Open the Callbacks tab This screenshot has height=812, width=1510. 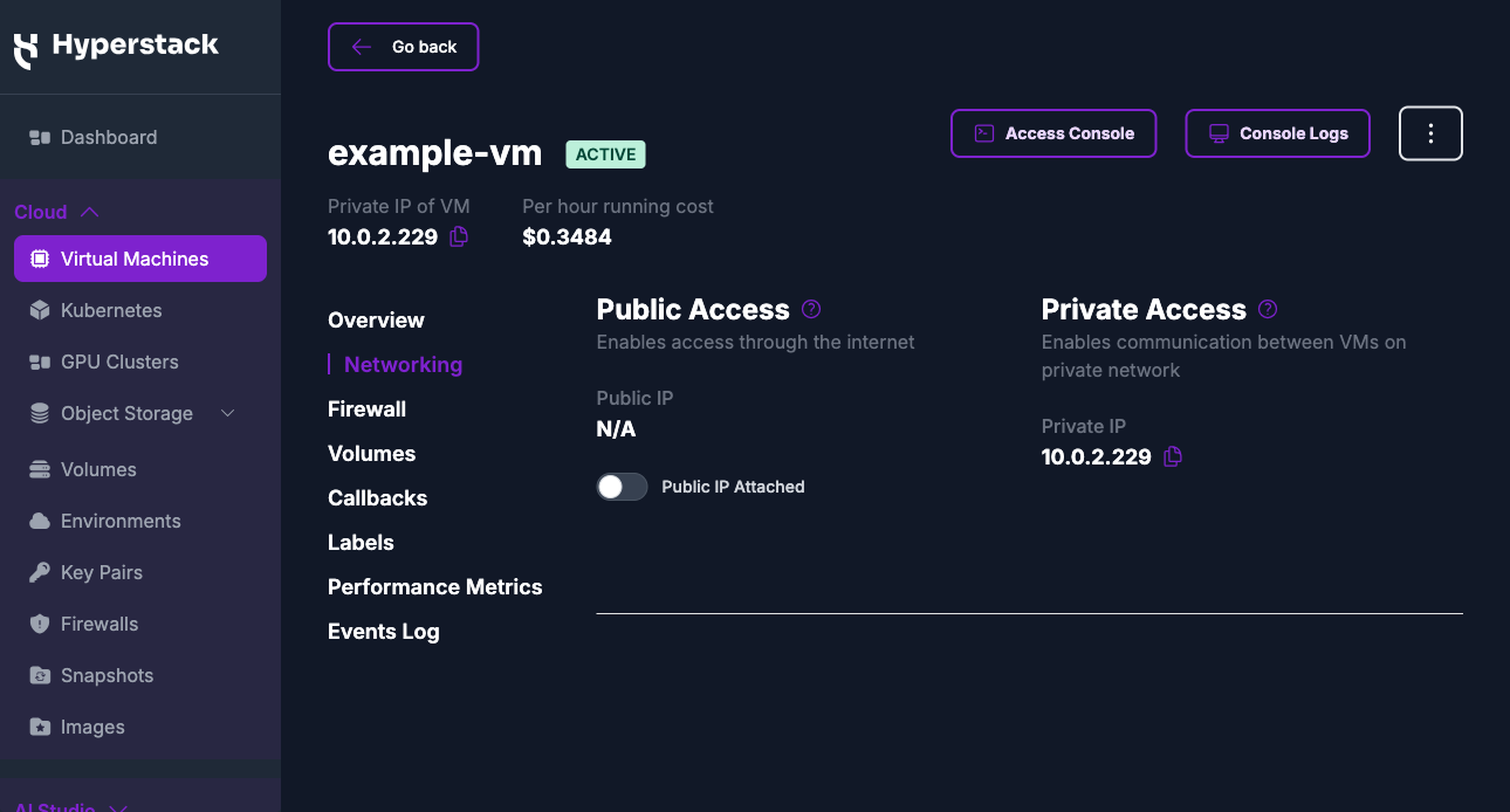pyautogui.click(x=377, y=498)
